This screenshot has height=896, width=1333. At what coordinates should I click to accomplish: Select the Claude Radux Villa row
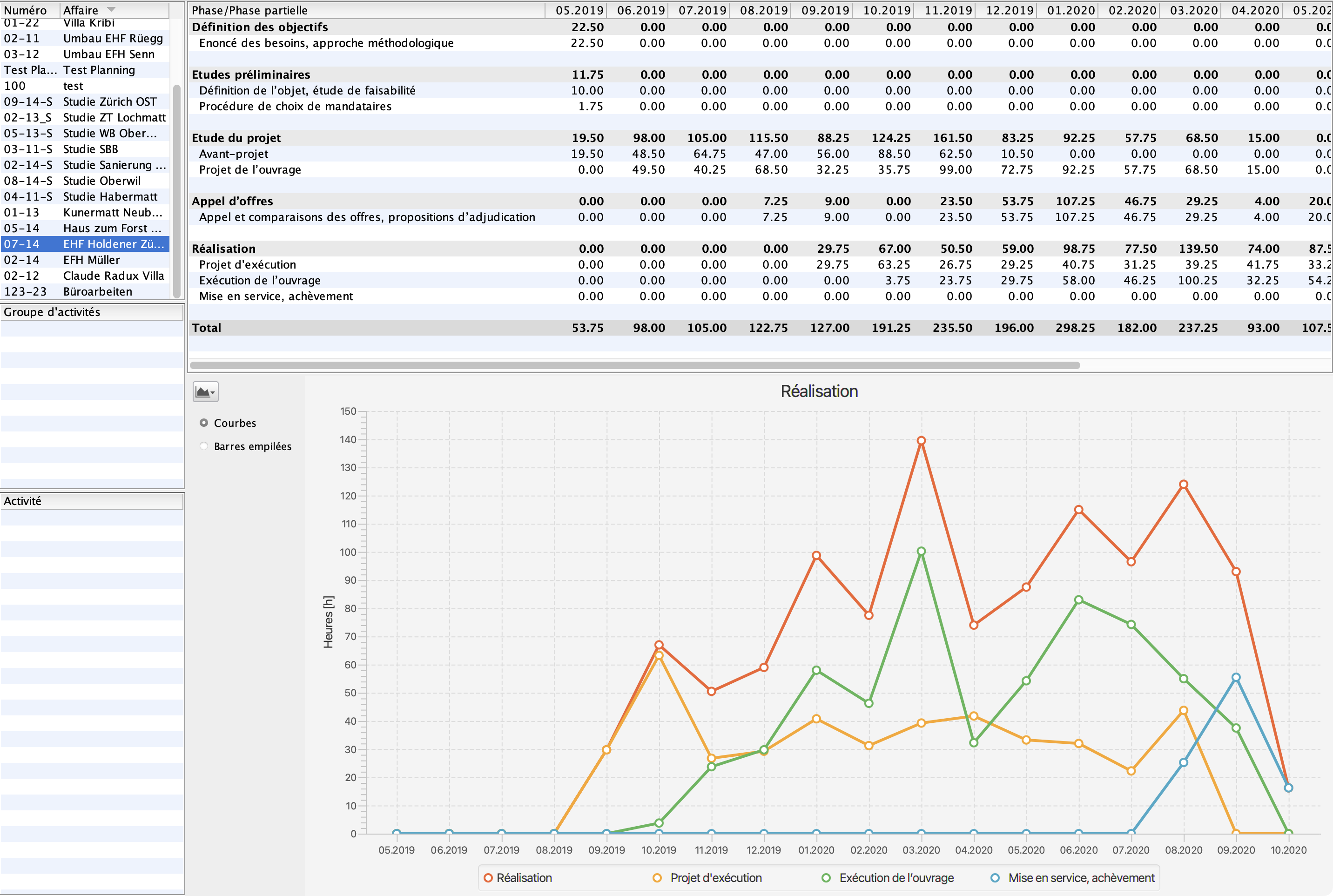pyautogui.click(x=85, y=276)
